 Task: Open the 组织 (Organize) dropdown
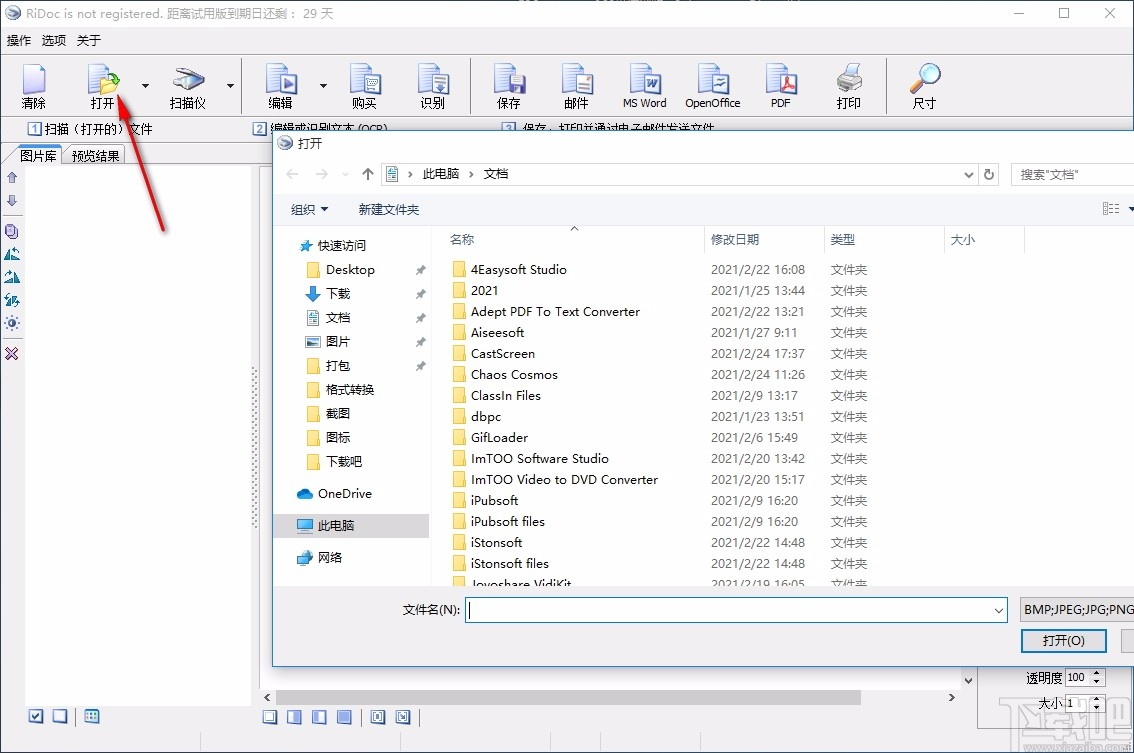point(310,209)
